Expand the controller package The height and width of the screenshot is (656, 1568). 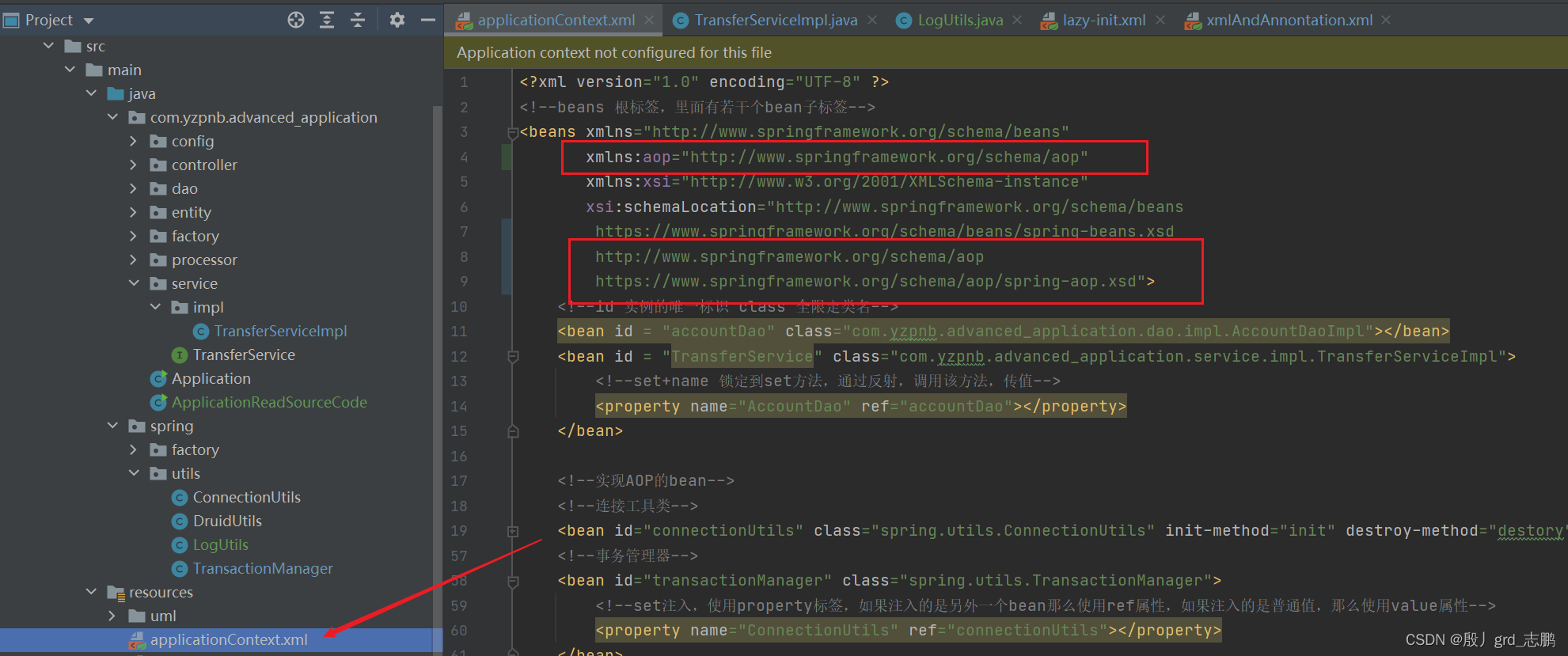pyautogui.click(x=134, y=165)
